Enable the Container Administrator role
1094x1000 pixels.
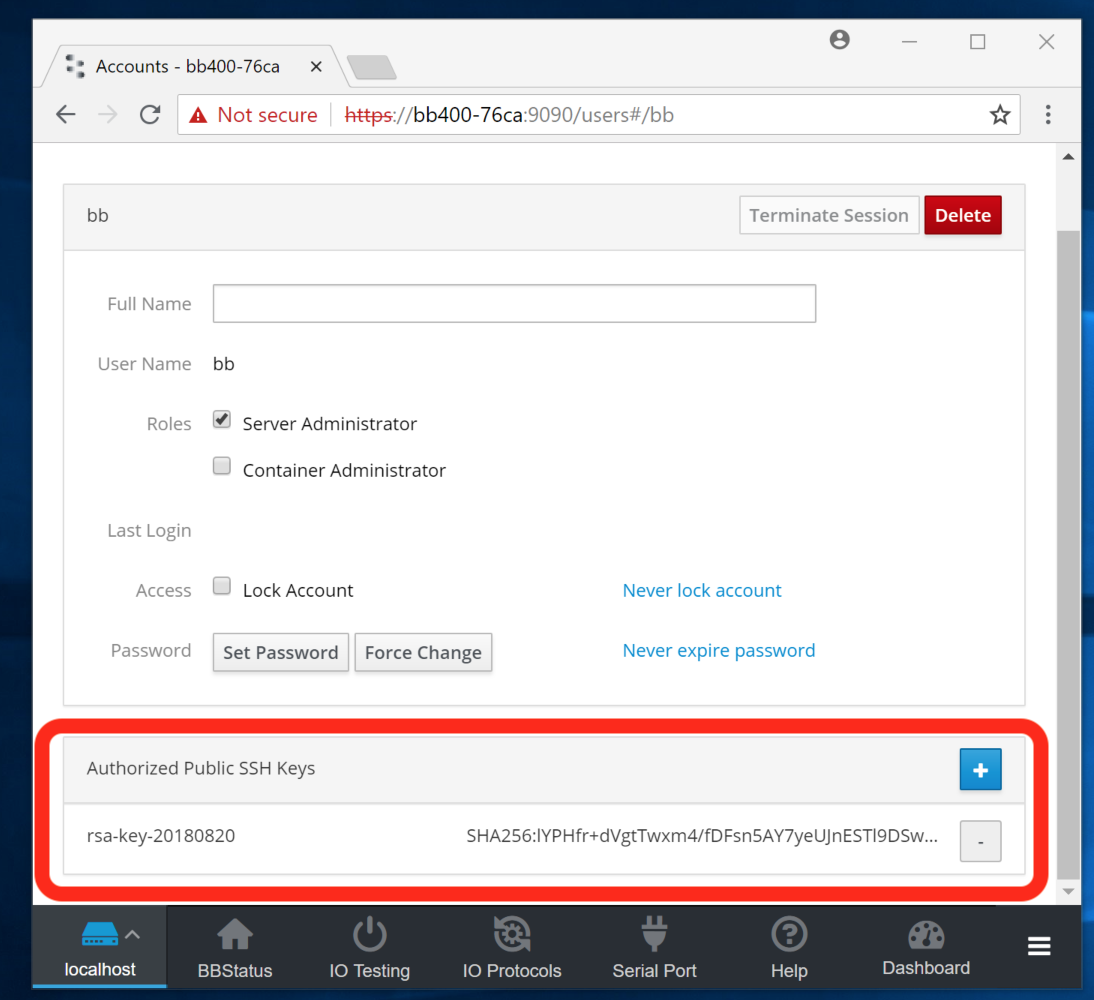(222, 467)
